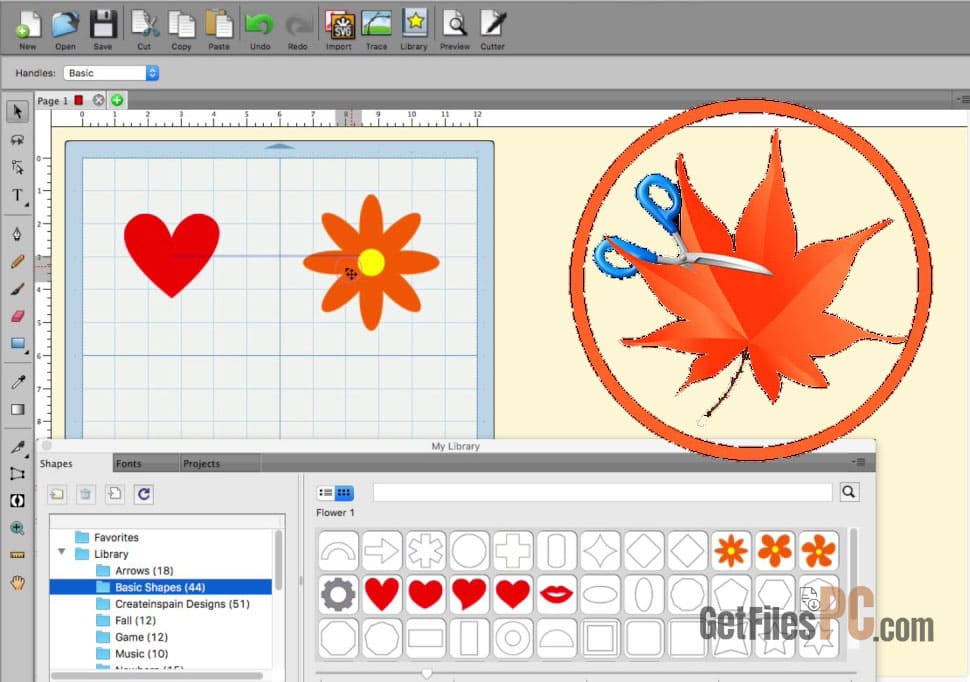Select the Eyedropper tool
The image size is (970, 682).
point(17,382)
